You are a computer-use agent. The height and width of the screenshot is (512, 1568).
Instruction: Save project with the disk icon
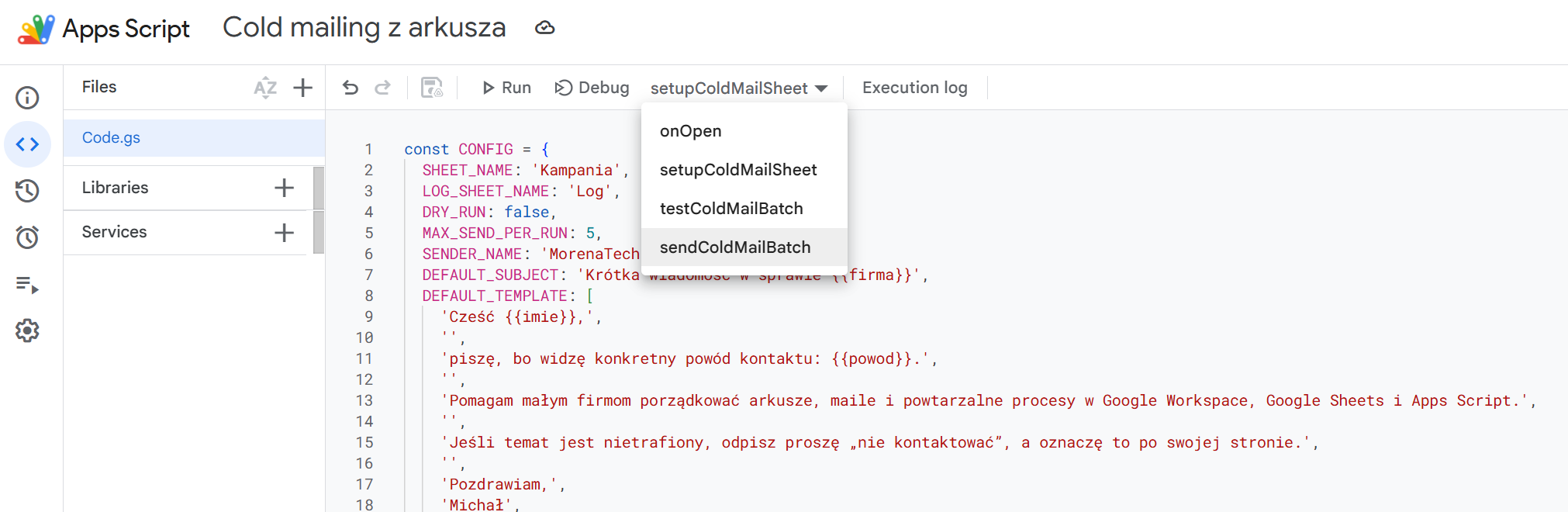(432, 88)
